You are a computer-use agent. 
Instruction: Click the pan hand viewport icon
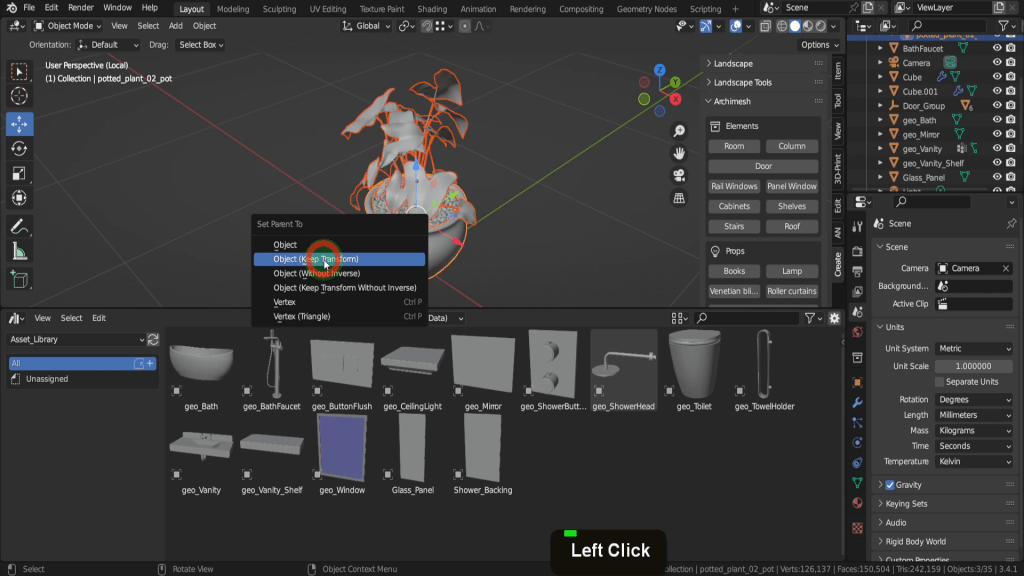[x=679, y=153]
